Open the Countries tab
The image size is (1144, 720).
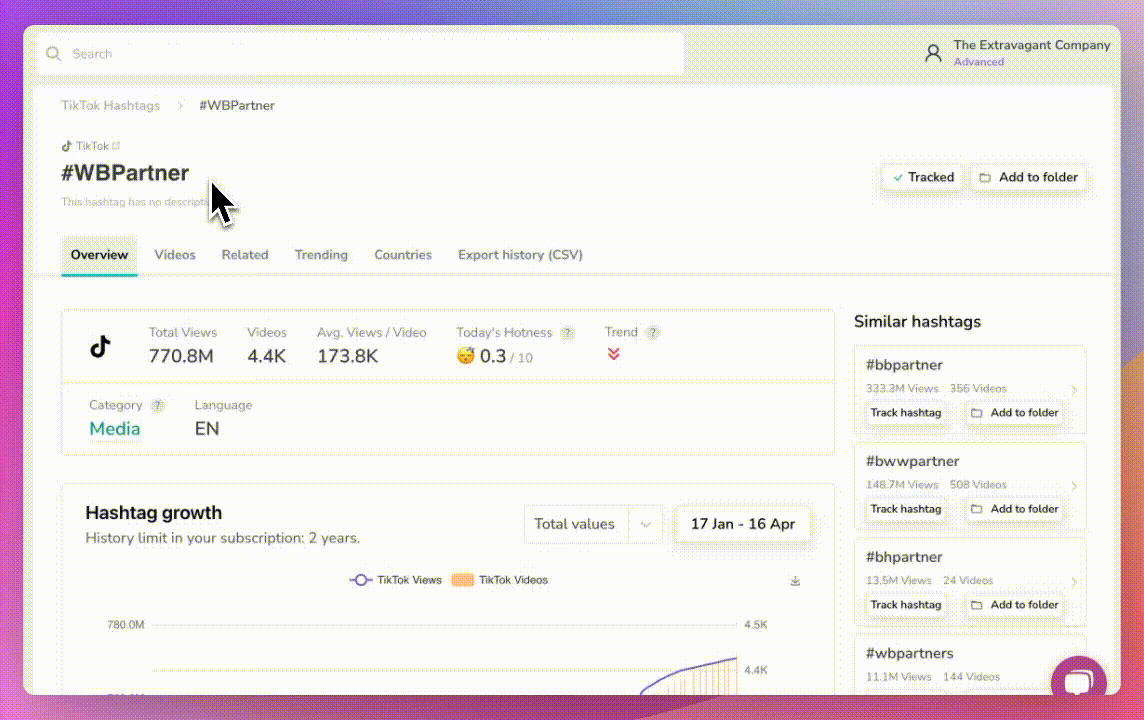pos(403,255)
